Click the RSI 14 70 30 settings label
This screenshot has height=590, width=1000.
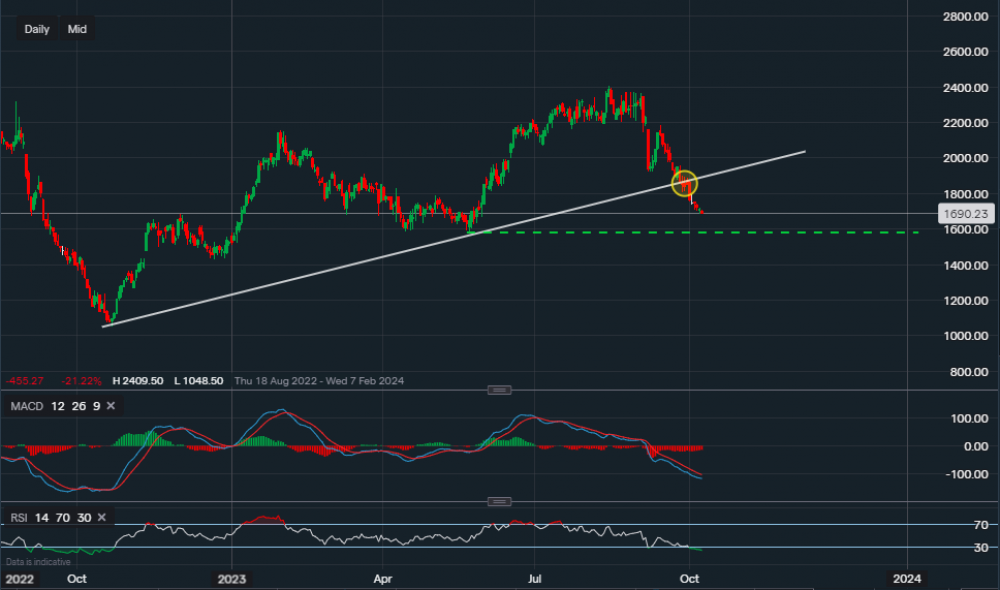(x=50, y=517)
